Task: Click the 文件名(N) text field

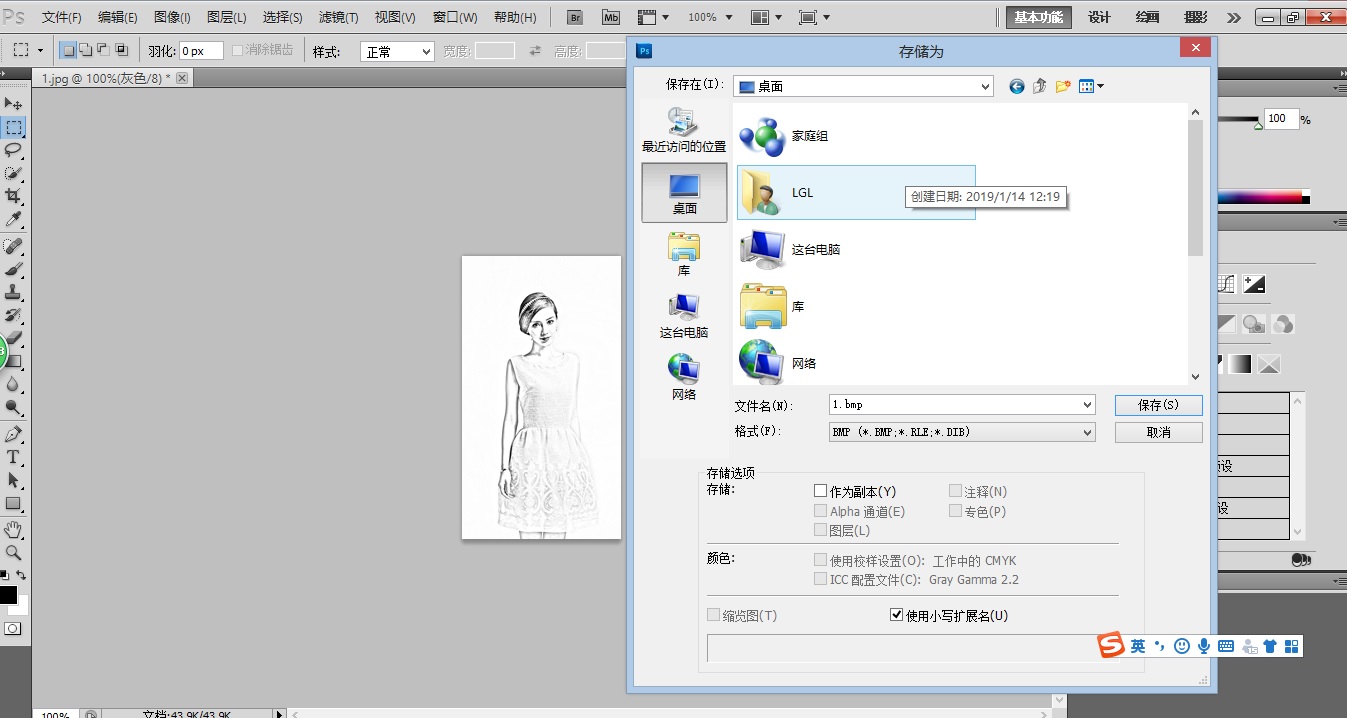Action: click(955, 405)
